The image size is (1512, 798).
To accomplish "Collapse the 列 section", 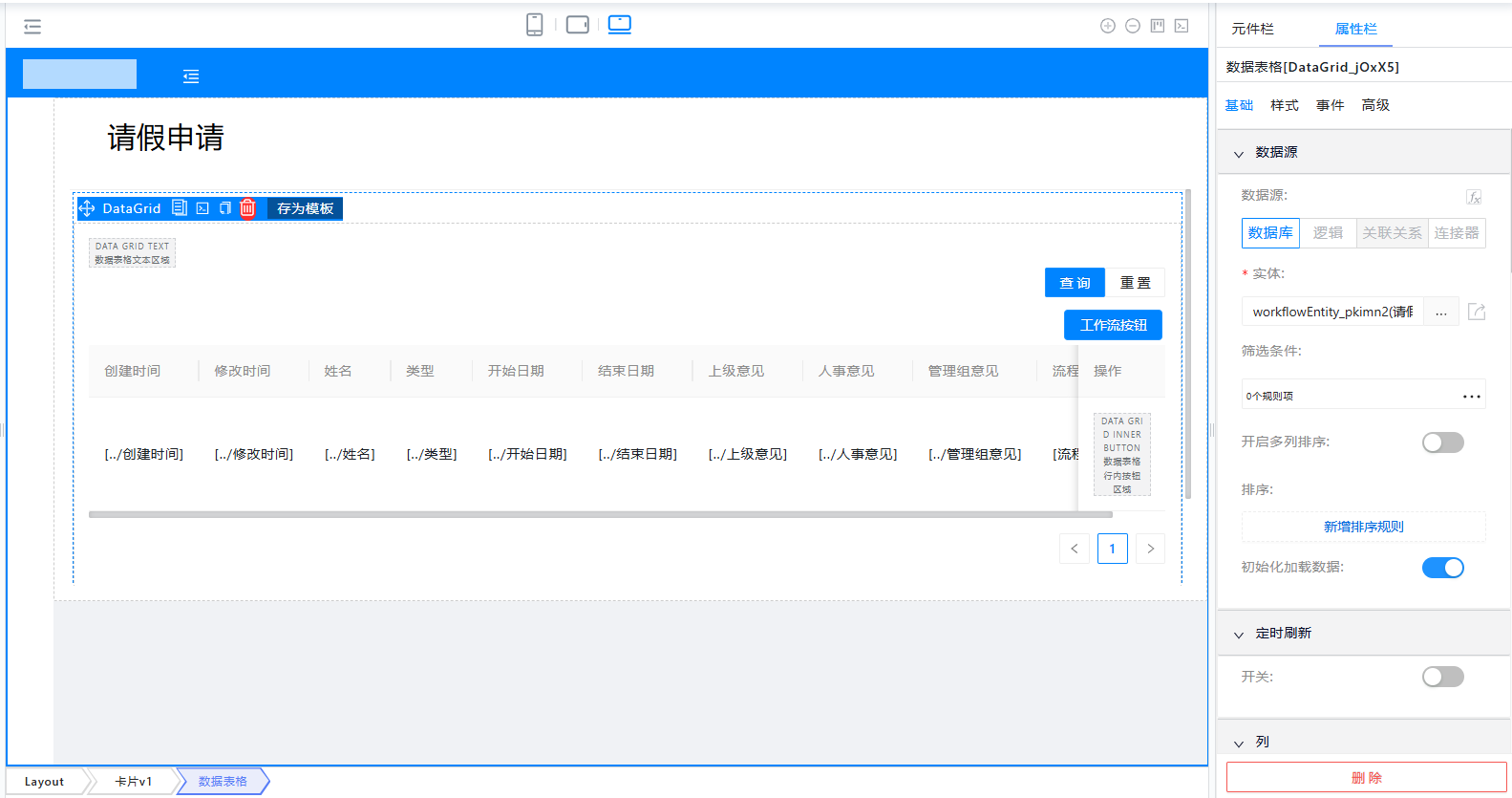I will pos(1239,743).
